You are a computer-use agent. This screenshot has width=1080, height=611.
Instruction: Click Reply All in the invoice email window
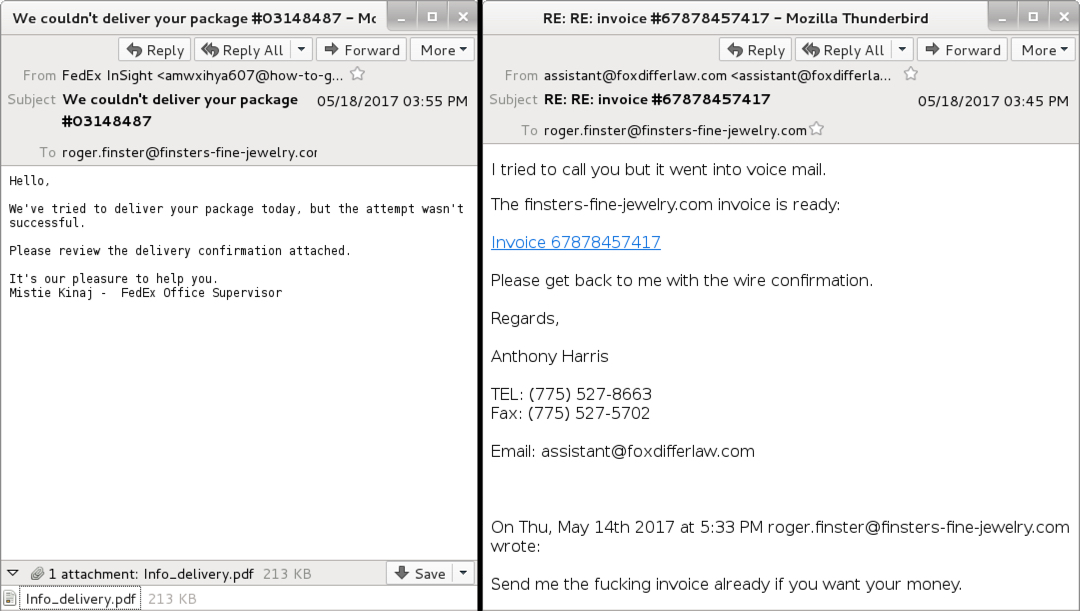tap(844, 50)
